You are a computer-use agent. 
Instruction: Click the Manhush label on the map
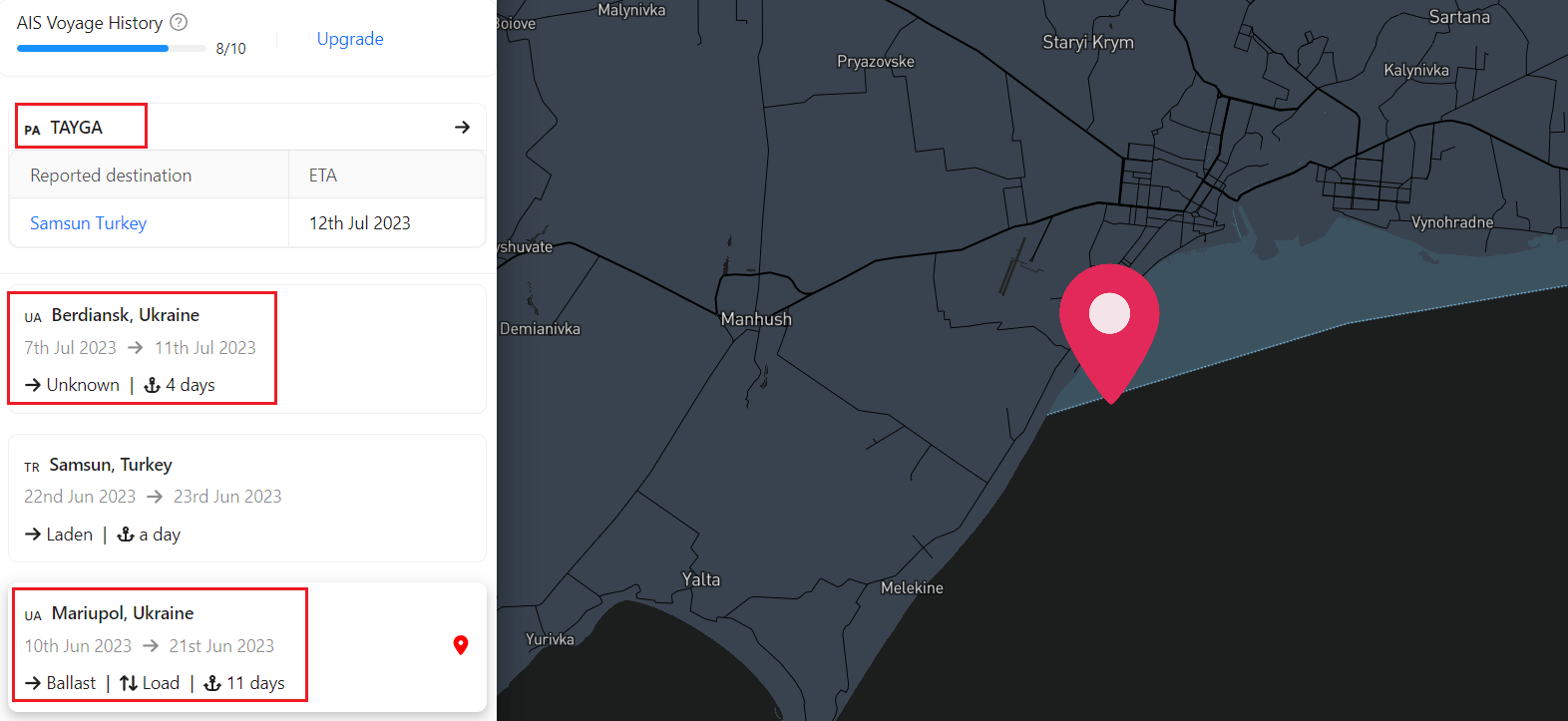756,319
